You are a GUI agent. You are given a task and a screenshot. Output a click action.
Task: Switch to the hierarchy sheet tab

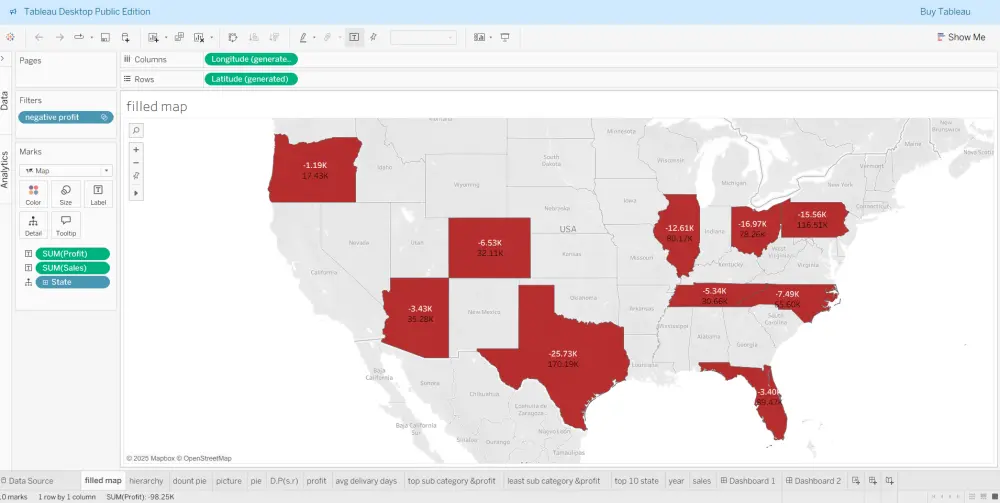point(146,481)
